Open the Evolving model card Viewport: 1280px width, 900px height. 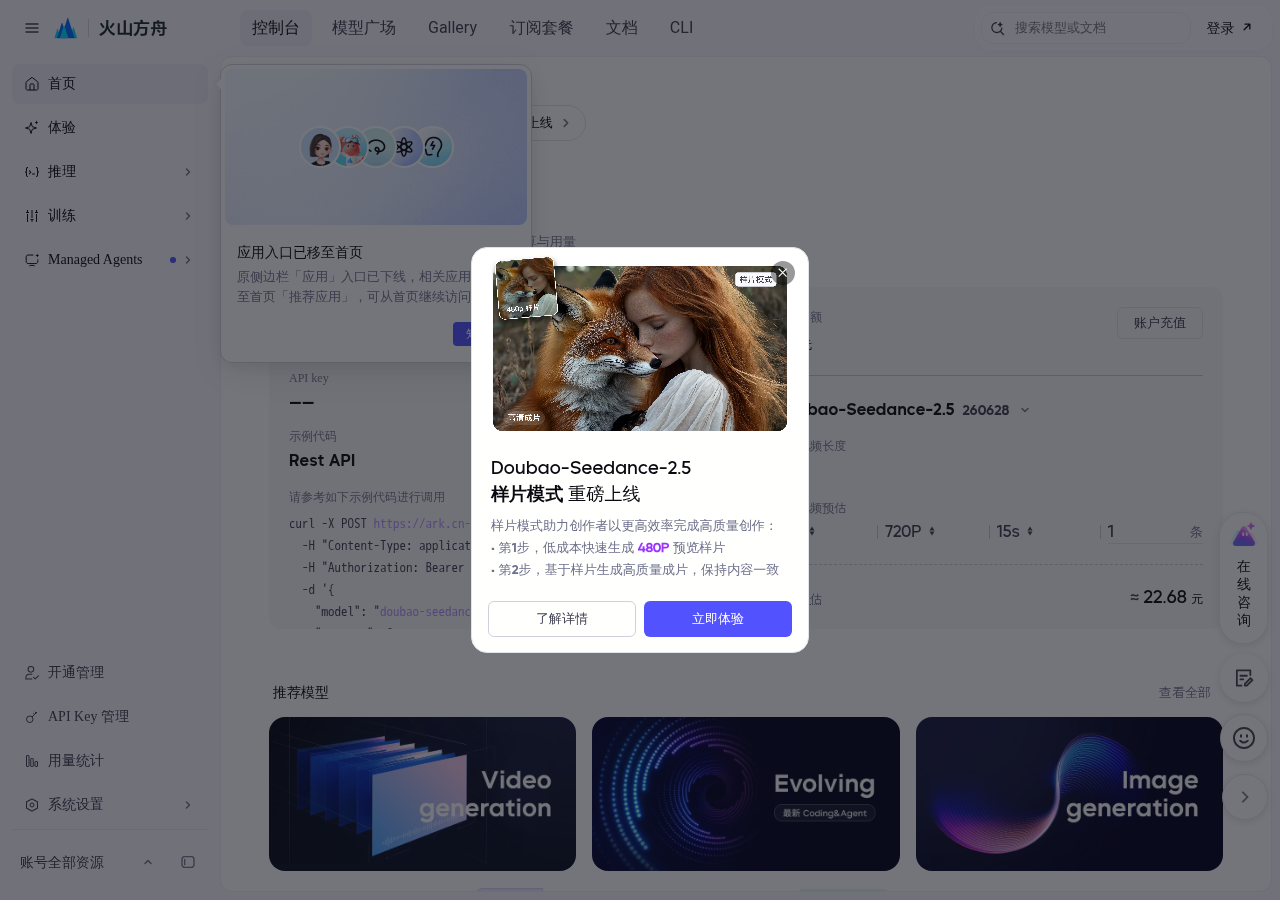click(x=746, y=794)
